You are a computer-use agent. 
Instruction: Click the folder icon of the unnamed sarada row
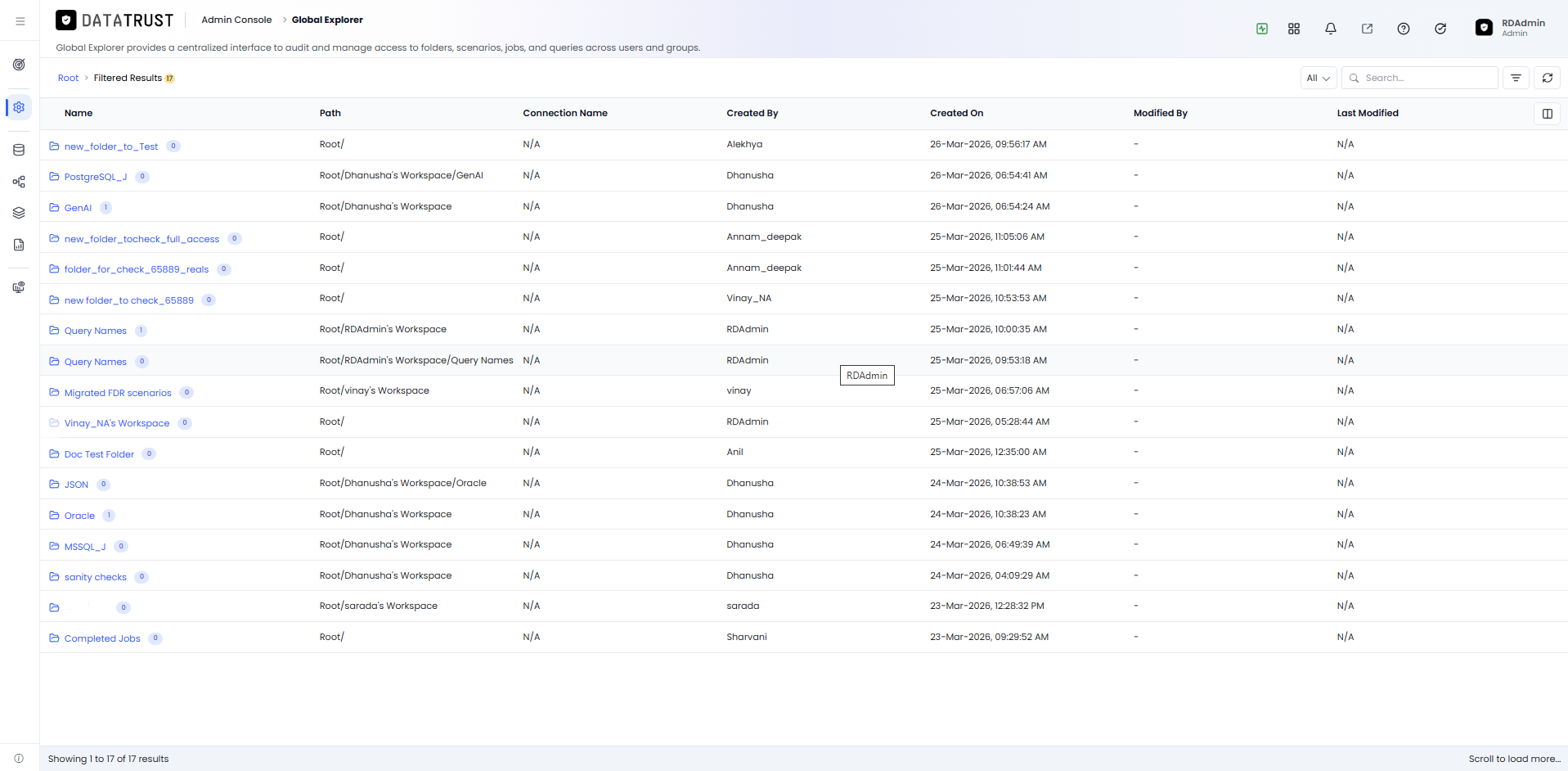(x=54, y=607)
